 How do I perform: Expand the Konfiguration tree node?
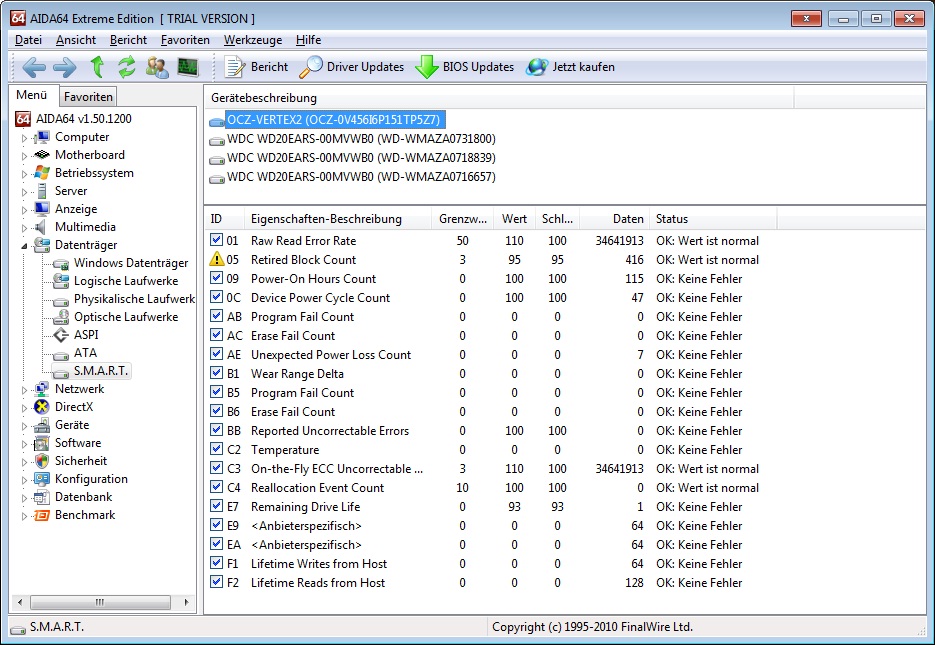coord(24,480)
